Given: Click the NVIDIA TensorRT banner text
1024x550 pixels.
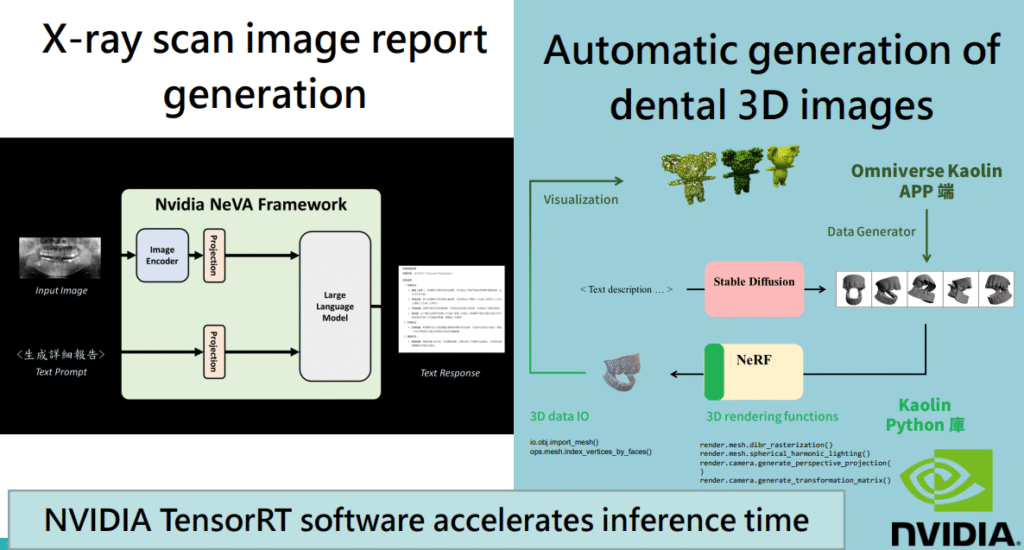Looking at the screenshot, I should (x=426, y=521).
